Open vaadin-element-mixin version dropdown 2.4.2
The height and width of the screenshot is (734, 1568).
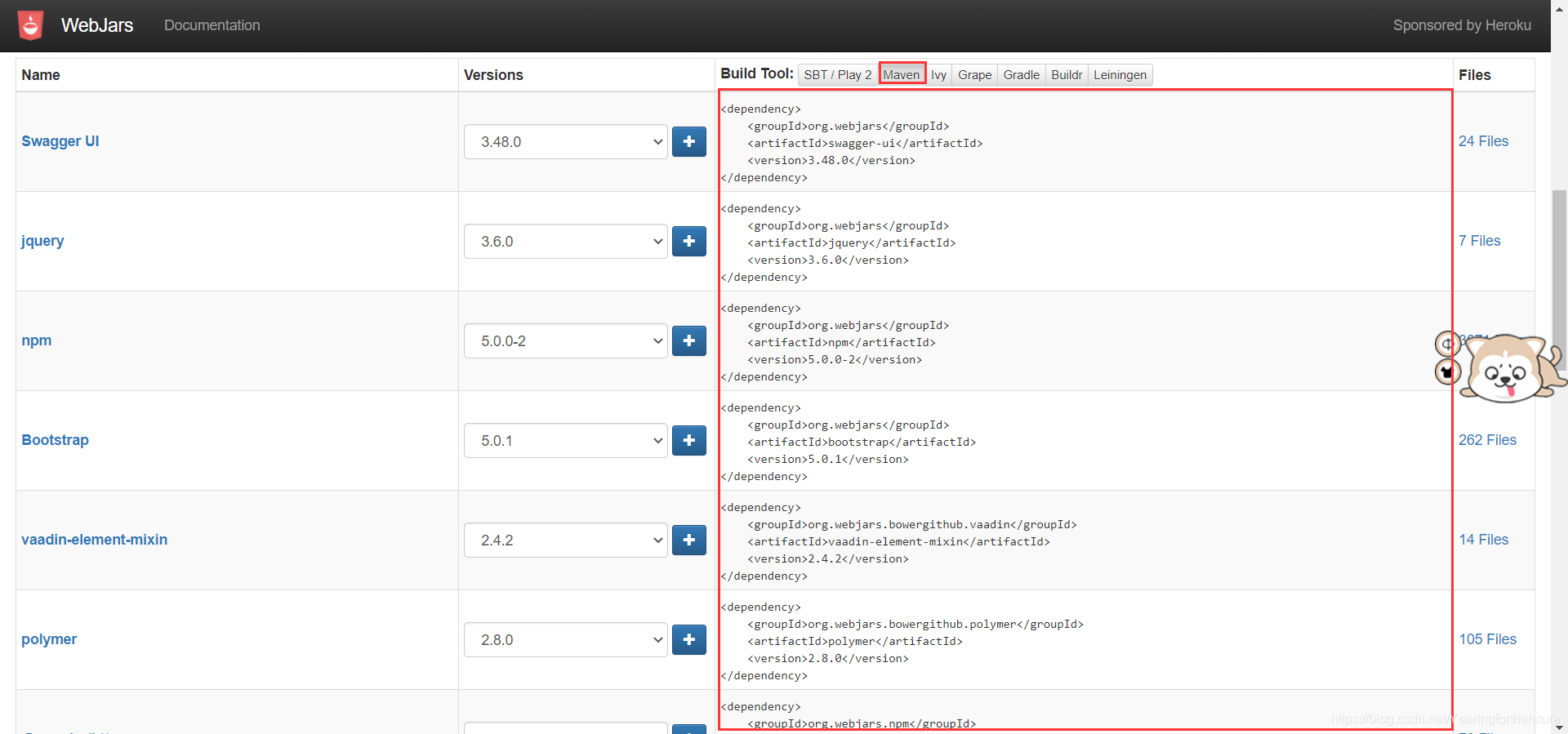566,540
